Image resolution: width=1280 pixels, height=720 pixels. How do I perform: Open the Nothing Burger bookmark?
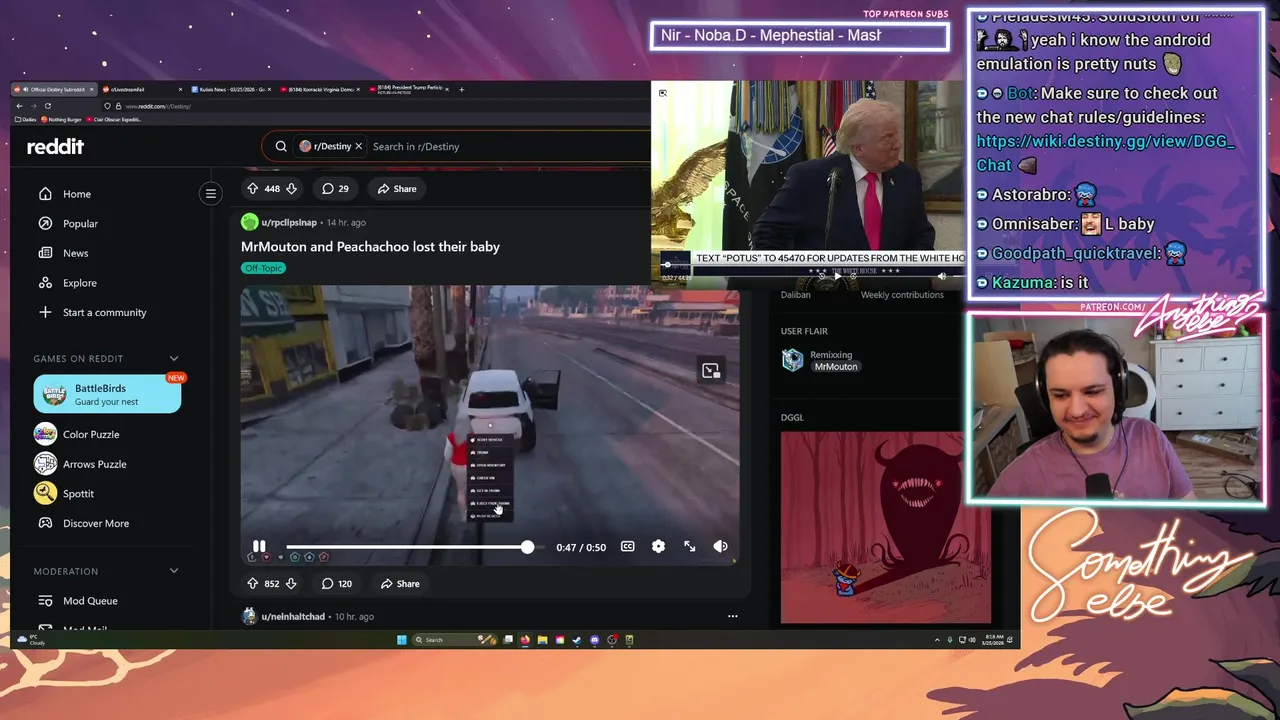tap(62, 119)
